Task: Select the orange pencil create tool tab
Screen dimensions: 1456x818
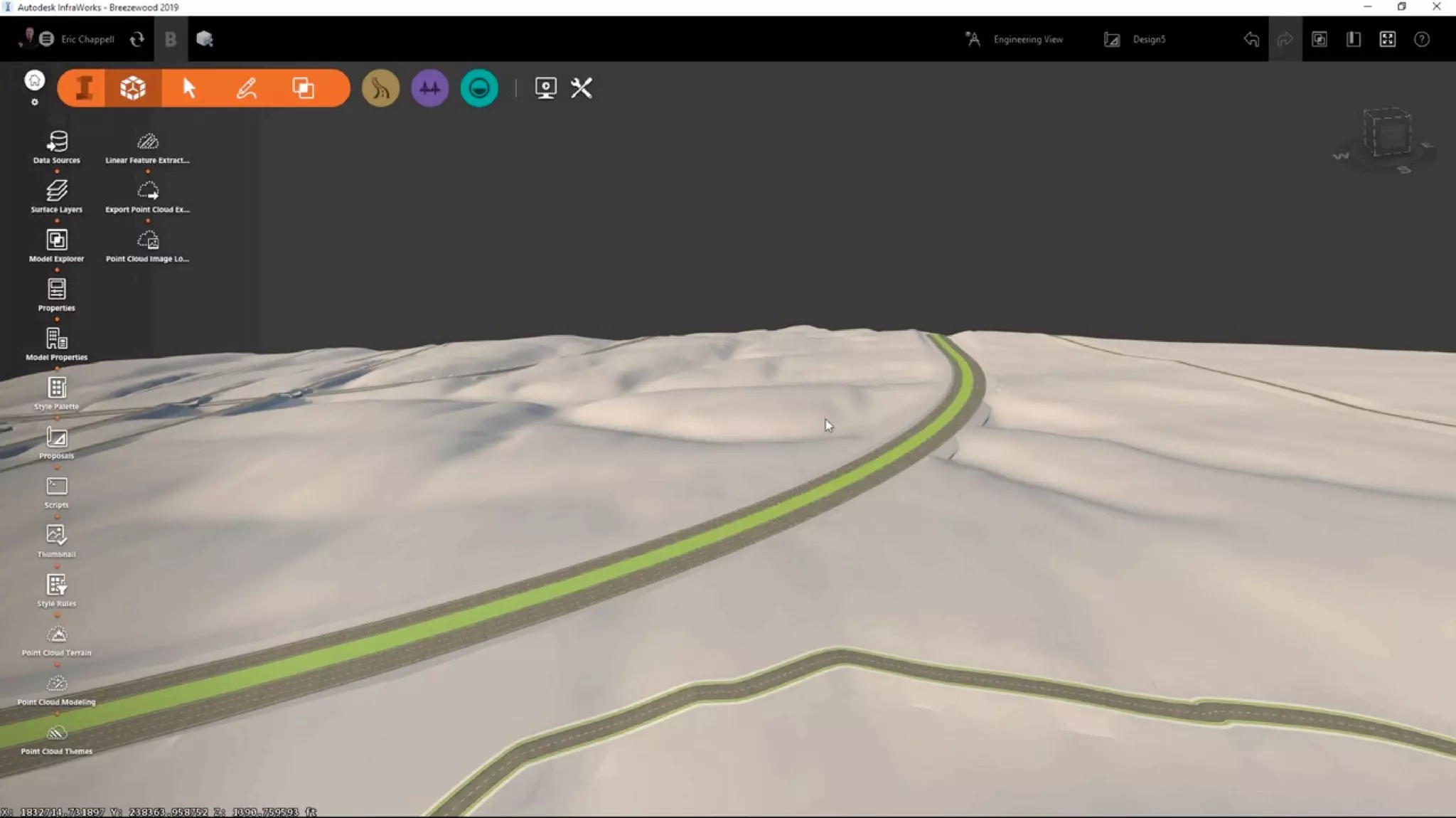Action: pos(246,88)
